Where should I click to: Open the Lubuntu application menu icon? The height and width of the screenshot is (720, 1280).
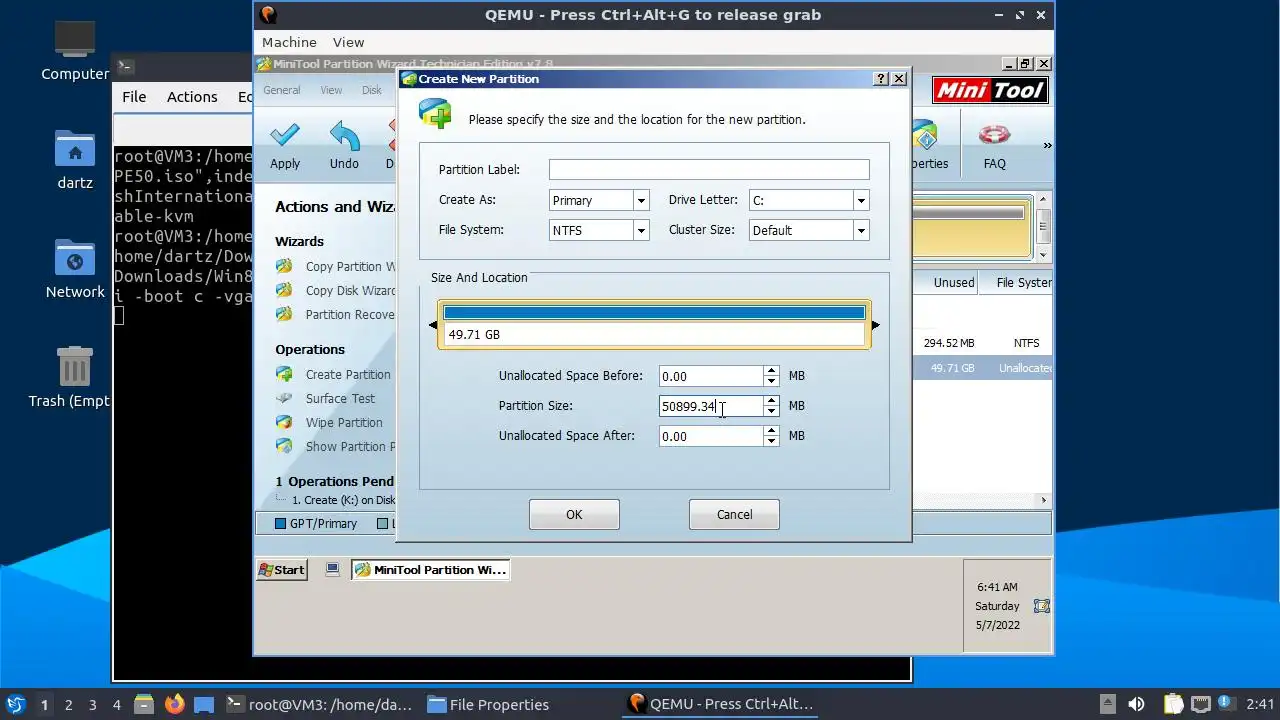click(15, 704)
